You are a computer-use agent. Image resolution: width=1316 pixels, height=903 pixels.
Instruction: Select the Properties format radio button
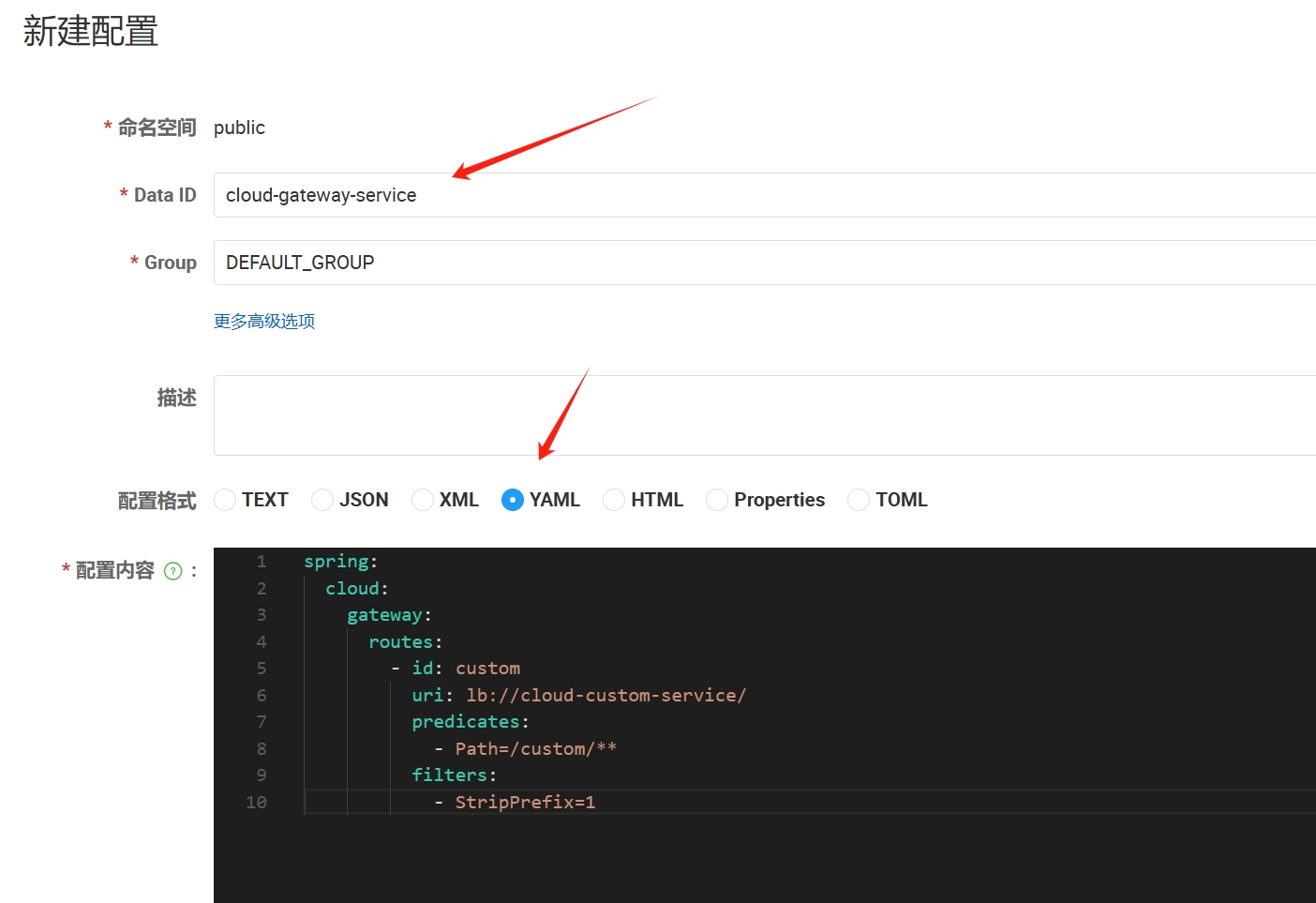pyautogui.click(x=717, y=500)
